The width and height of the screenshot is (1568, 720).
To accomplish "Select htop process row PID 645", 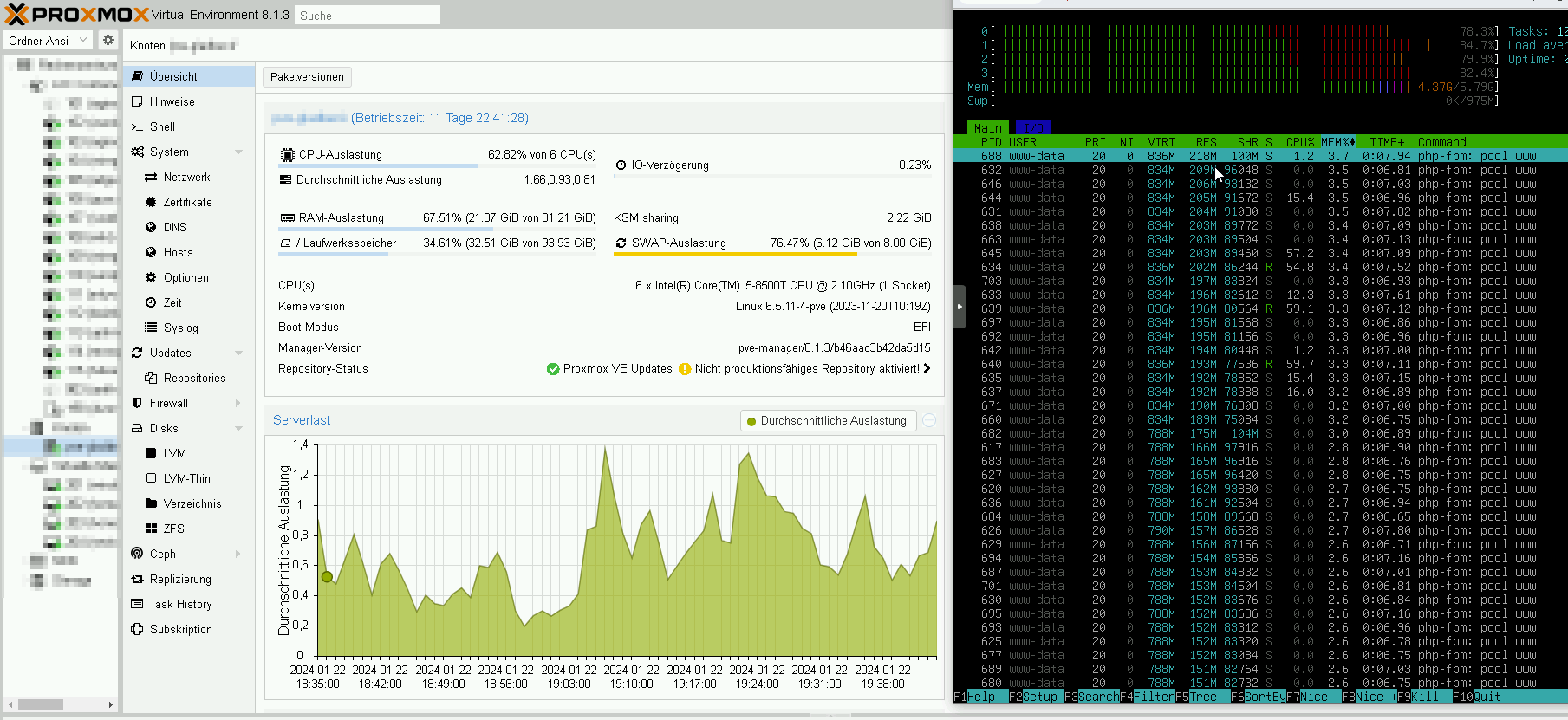I will (1260, 253).
